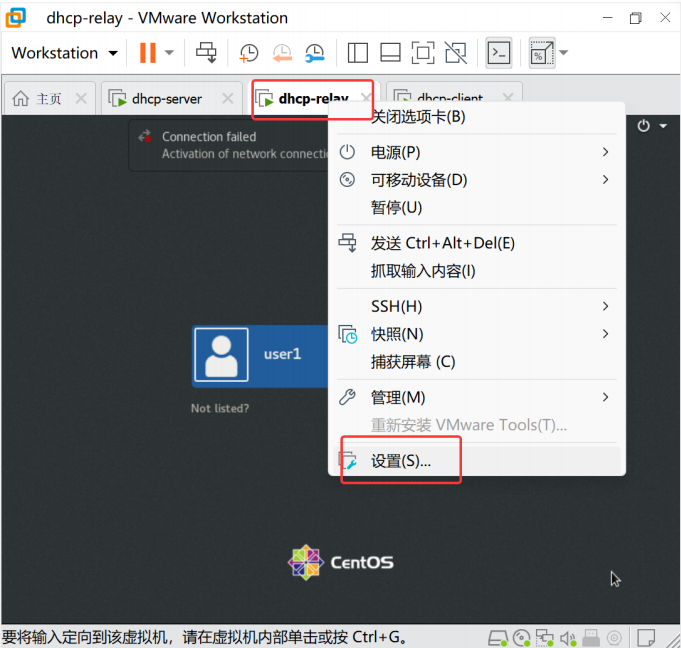Click the user1 avatar picture
The height and width of the screenshot is (648, 681).
[x=221, y=355]
